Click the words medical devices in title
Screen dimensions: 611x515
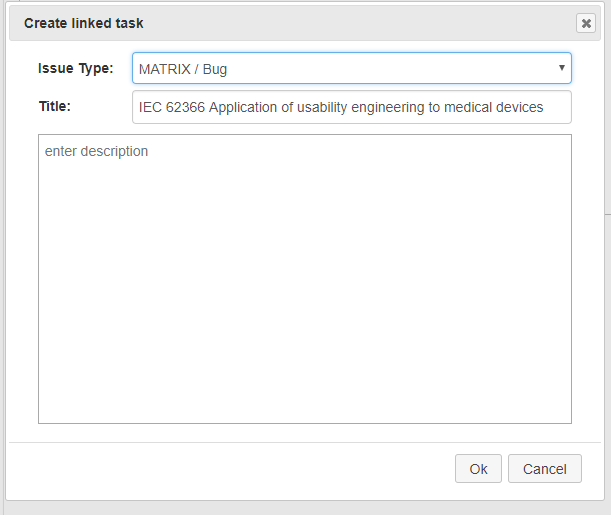(x=493, y=107)
